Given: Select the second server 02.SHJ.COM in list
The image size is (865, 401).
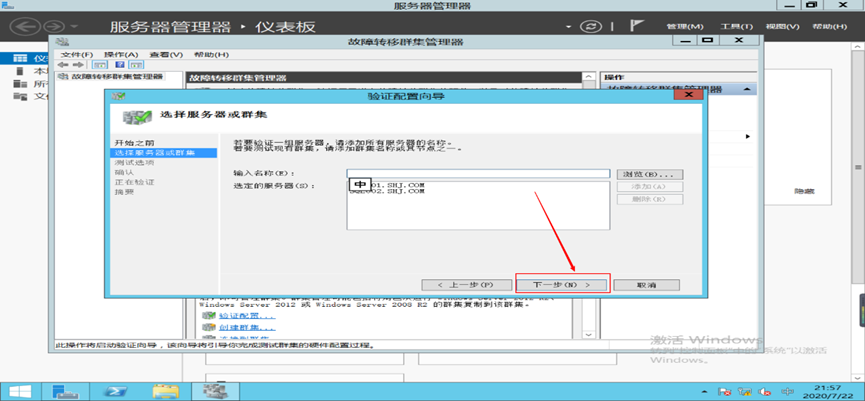Looking at the screenshot, I should [x=387, y=191].
